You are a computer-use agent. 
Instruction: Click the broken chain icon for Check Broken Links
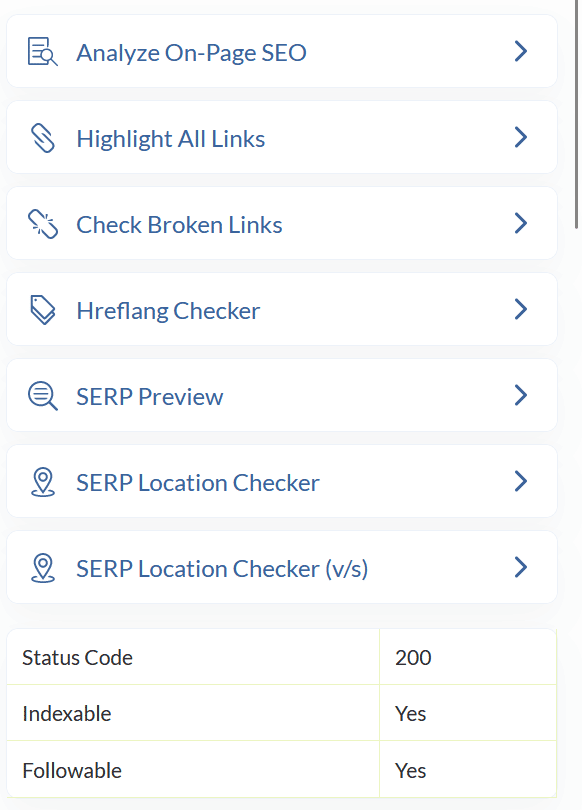(42, 224)
